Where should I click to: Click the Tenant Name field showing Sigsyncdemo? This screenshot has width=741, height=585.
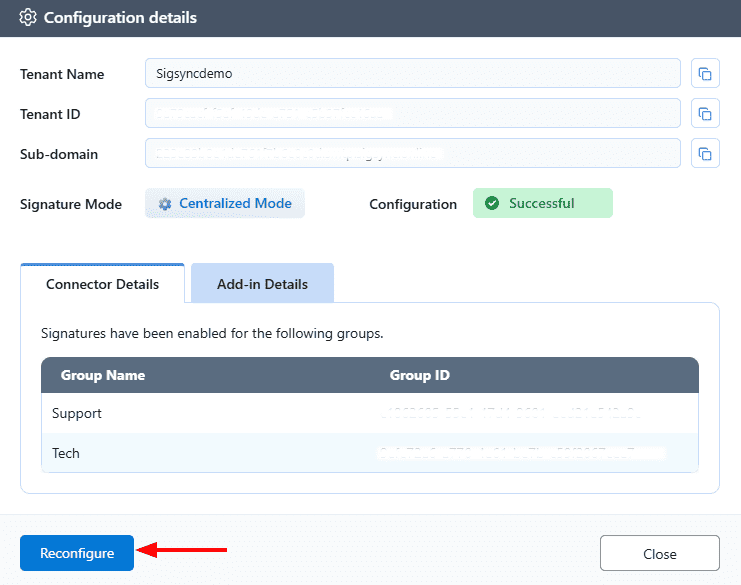click(412, 74)
